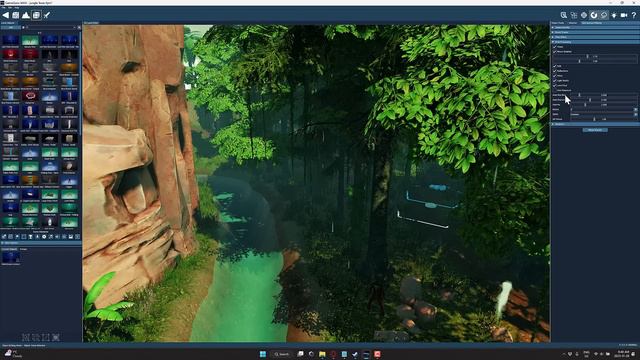640x360 pixels.
Task: Click the taskbar clock and date
Action: (623, 354)
